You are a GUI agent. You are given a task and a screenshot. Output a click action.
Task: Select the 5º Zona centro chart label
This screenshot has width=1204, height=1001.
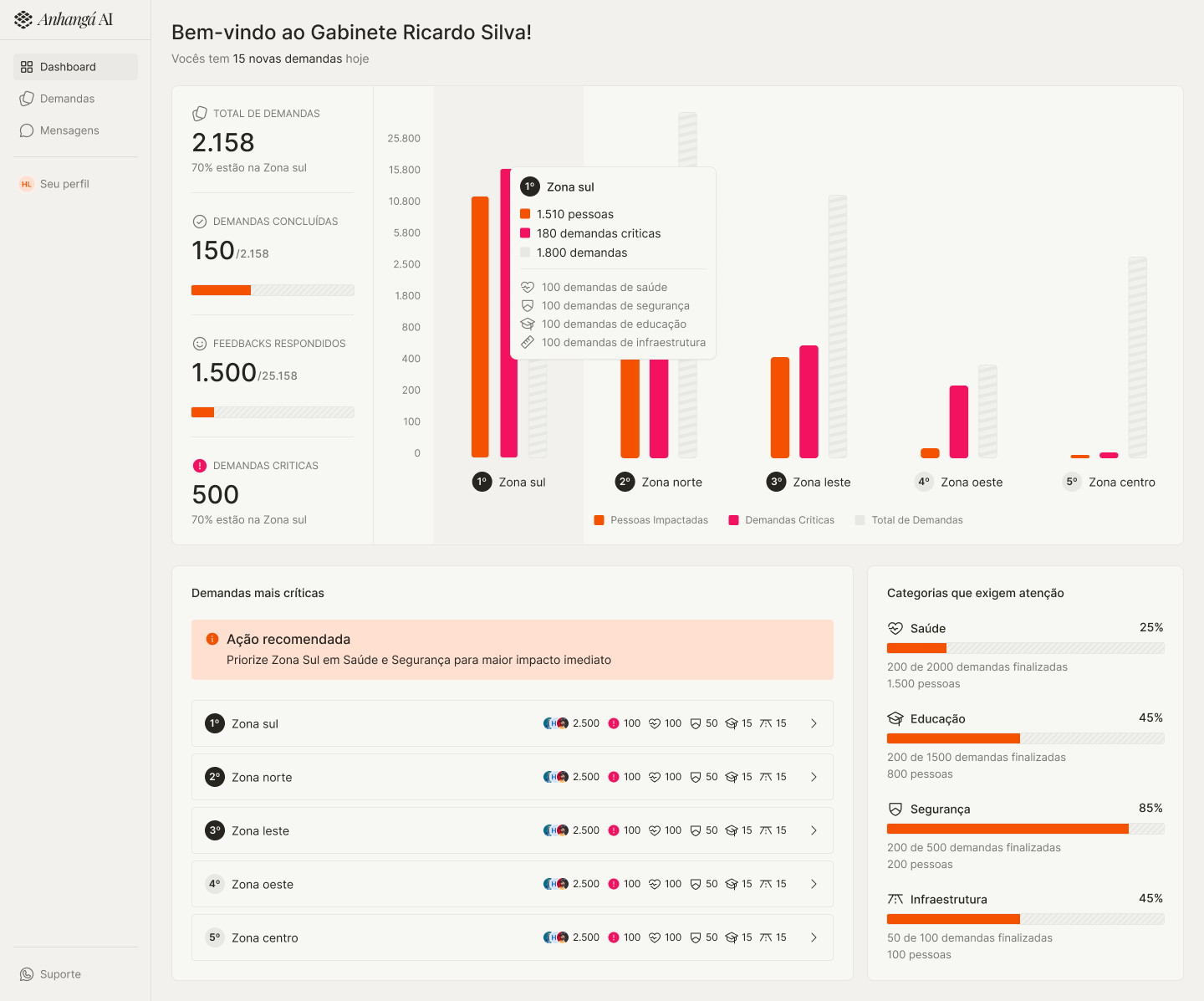click(x=1109, y=482)
